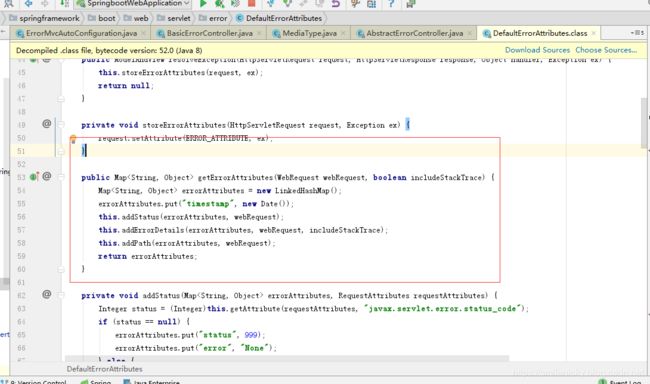The image size is (650, 384).
Task: Select the servlet folder in the breadcrumb
Action: pos(174,18)
